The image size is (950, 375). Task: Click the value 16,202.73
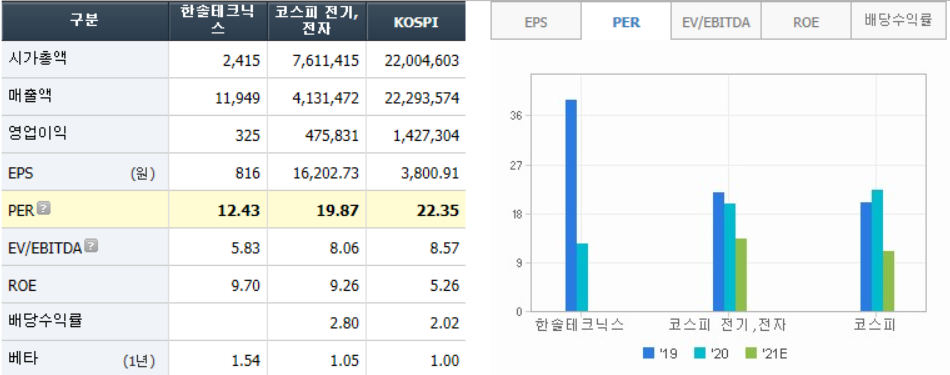327,173
